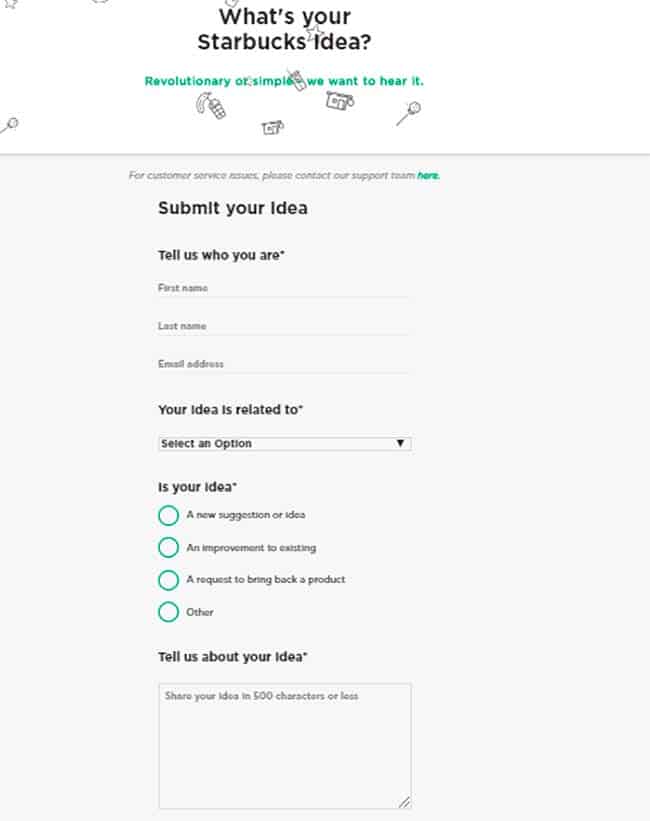Click the lollipop doodle icon in header
This screenshot has height=821, width=650.
pos(409,114)
